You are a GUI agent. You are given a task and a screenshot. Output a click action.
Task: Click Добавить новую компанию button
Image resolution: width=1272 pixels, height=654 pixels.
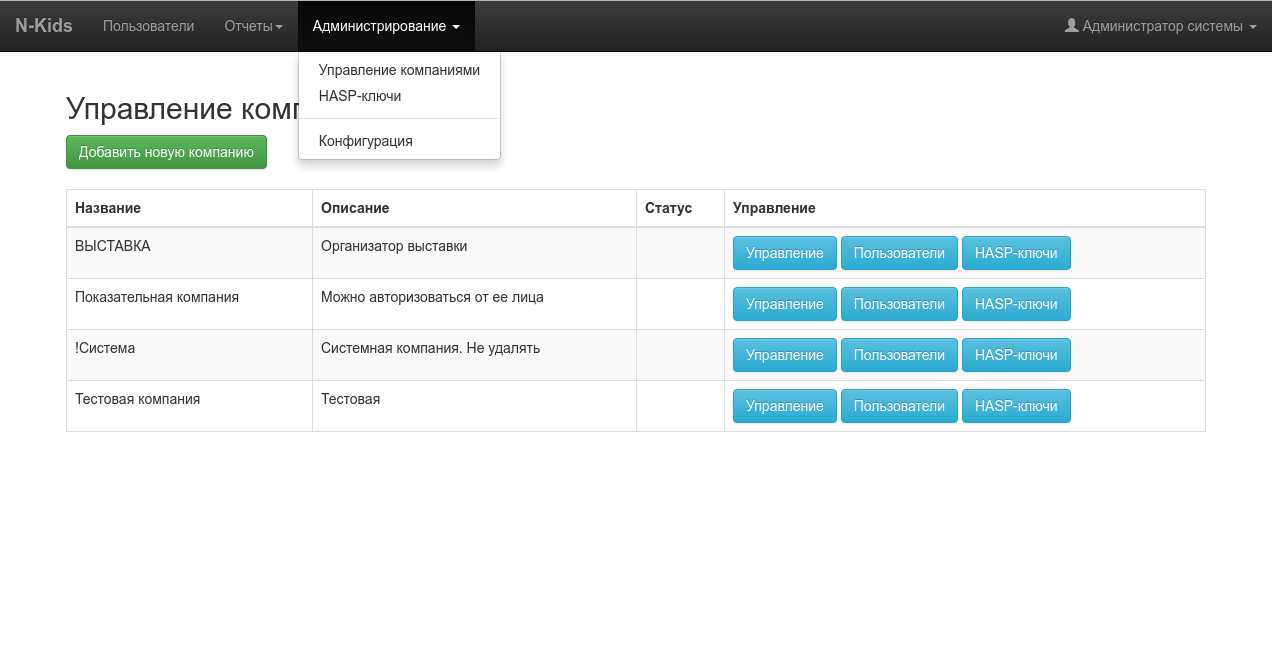pos(166,152)
